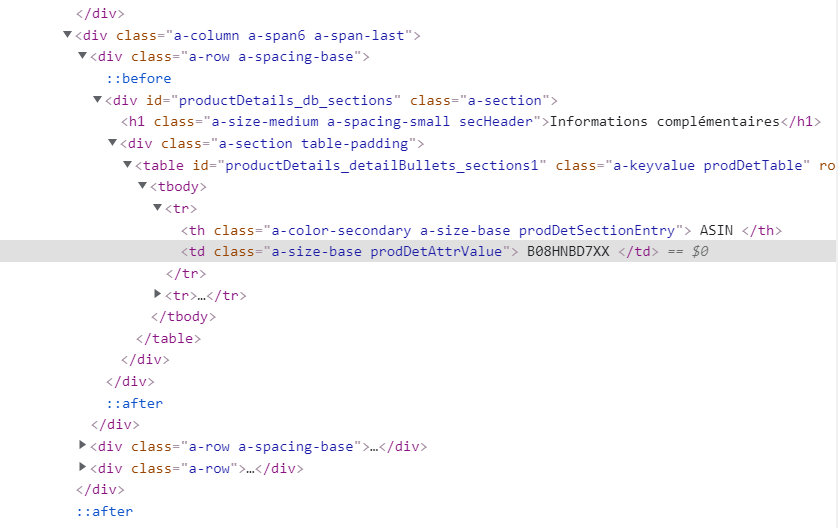Collapse the a-section table-padding div
This screenshot has height=528, width=838.
[x=112, y=143]
